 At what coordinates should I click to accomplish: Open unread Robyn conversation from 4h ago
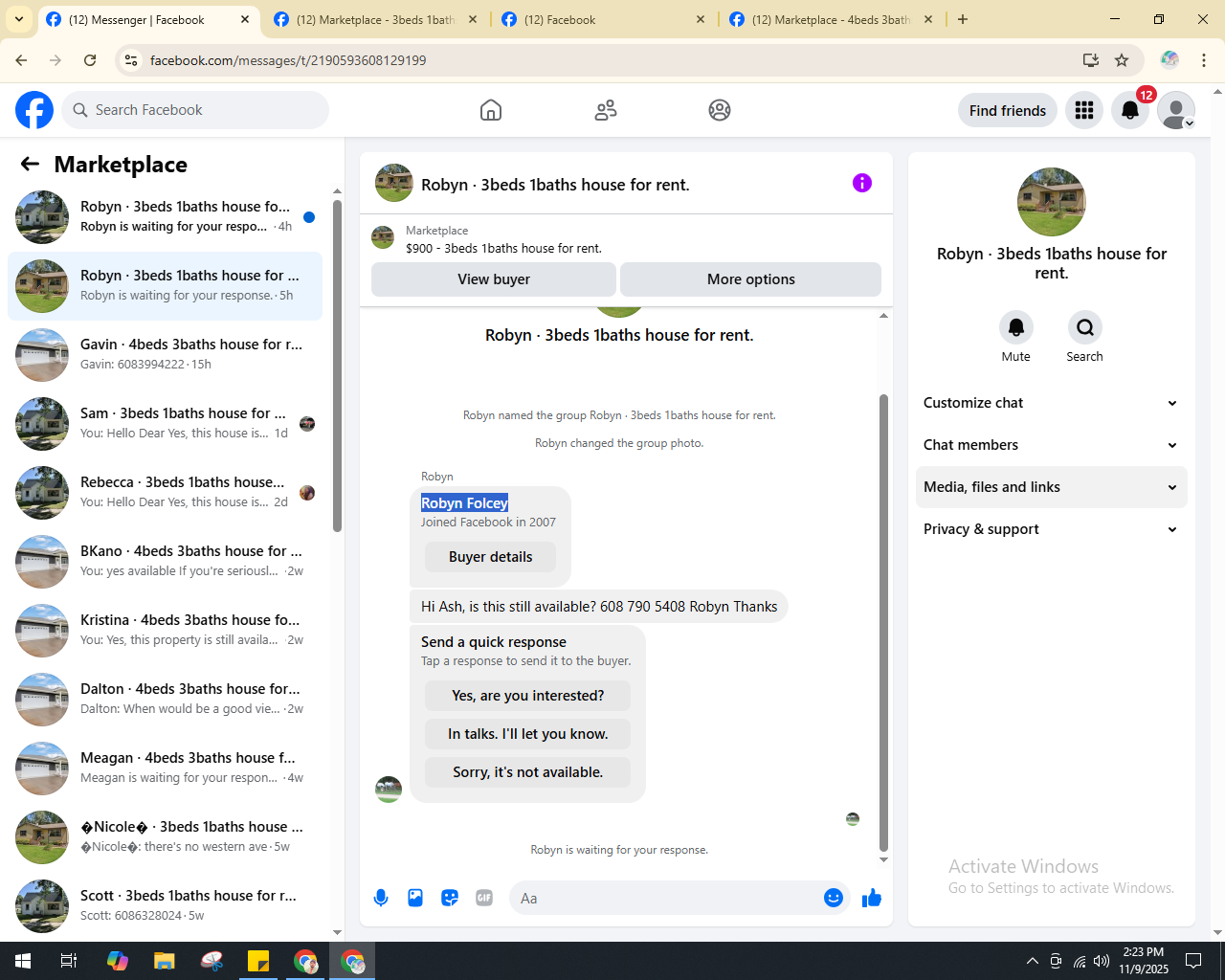[165, 217]
